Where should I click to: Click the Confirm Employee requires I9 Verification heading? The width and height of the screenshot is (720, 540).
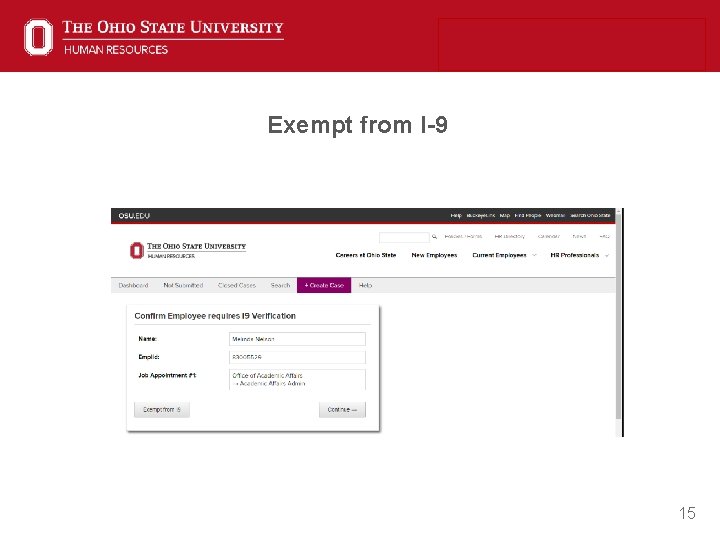tap(215, 316)
